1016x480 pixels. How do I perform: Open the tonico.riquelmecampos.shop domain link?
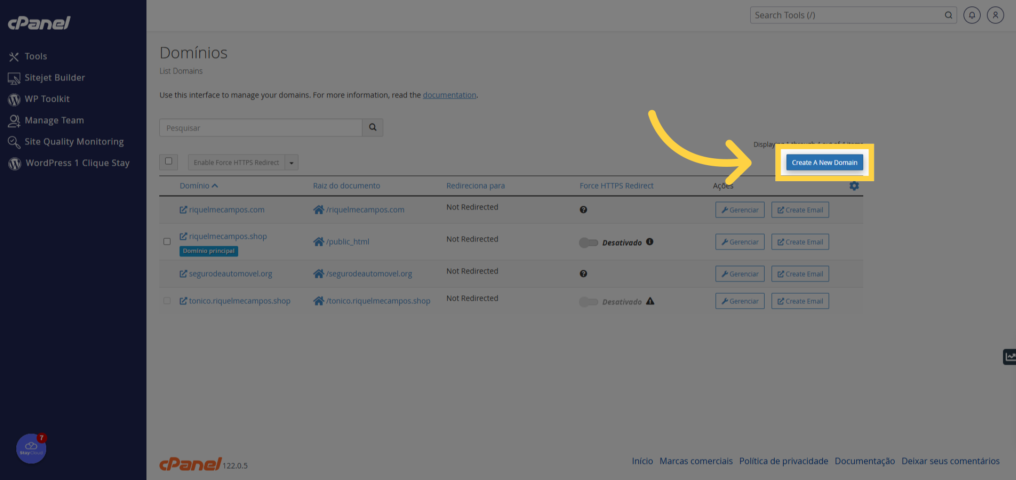(240, 301)
